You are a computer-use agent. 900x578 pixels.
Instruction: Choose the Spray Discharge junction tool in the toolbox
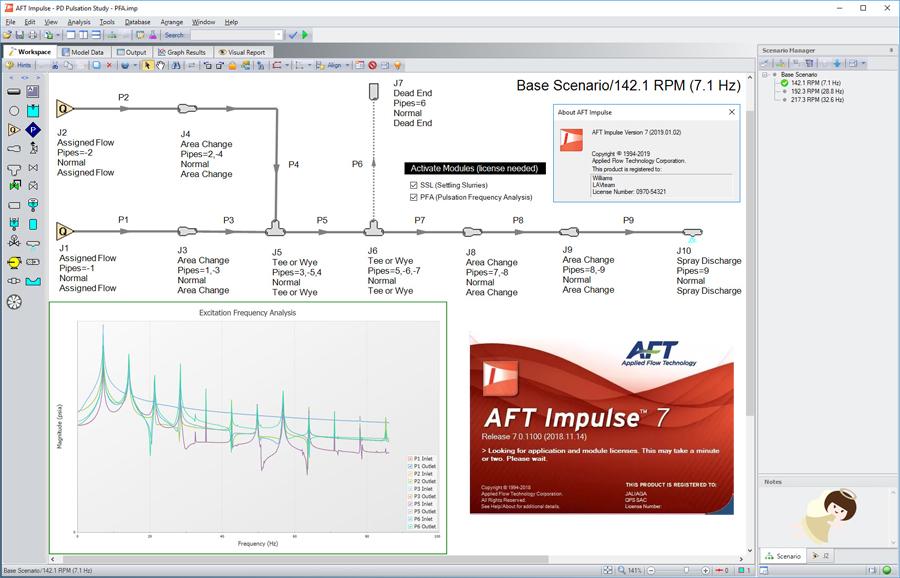[x=33, y=244]
